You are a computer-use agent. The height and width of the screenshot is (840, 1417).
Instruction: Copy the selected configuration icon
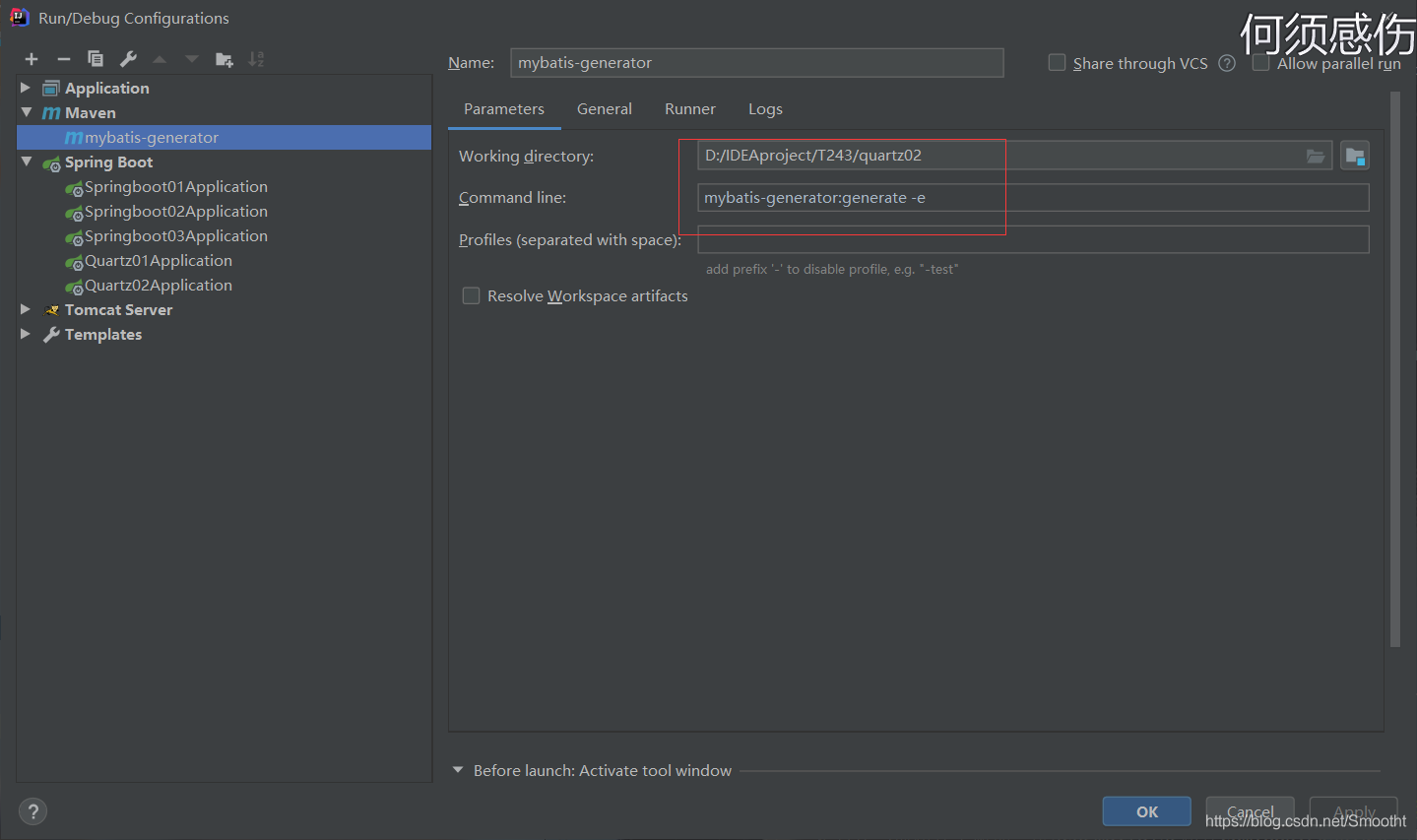(x=96, y=59)
